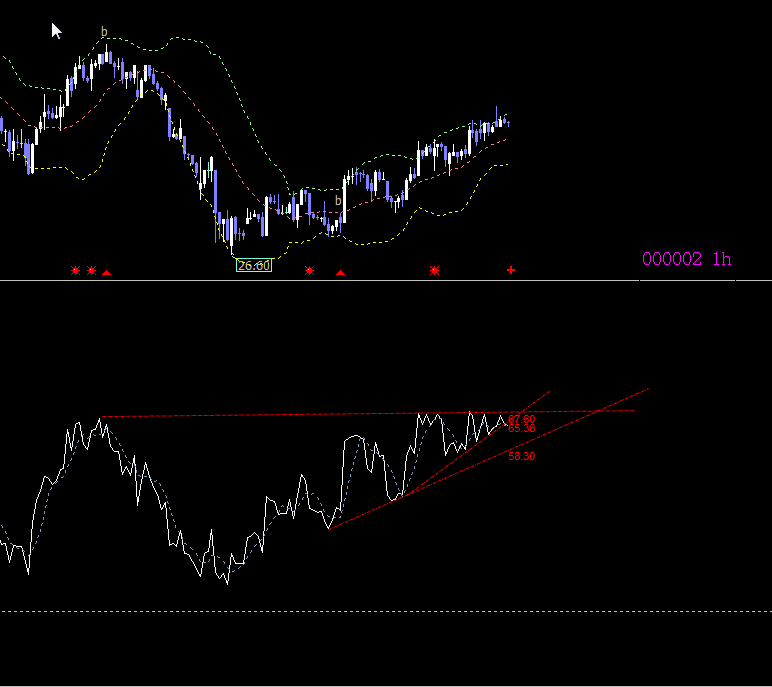Click the b label above the price peak
Viewport: 772px width, 687px height.
pyautogui.click(x=104, y=32)
